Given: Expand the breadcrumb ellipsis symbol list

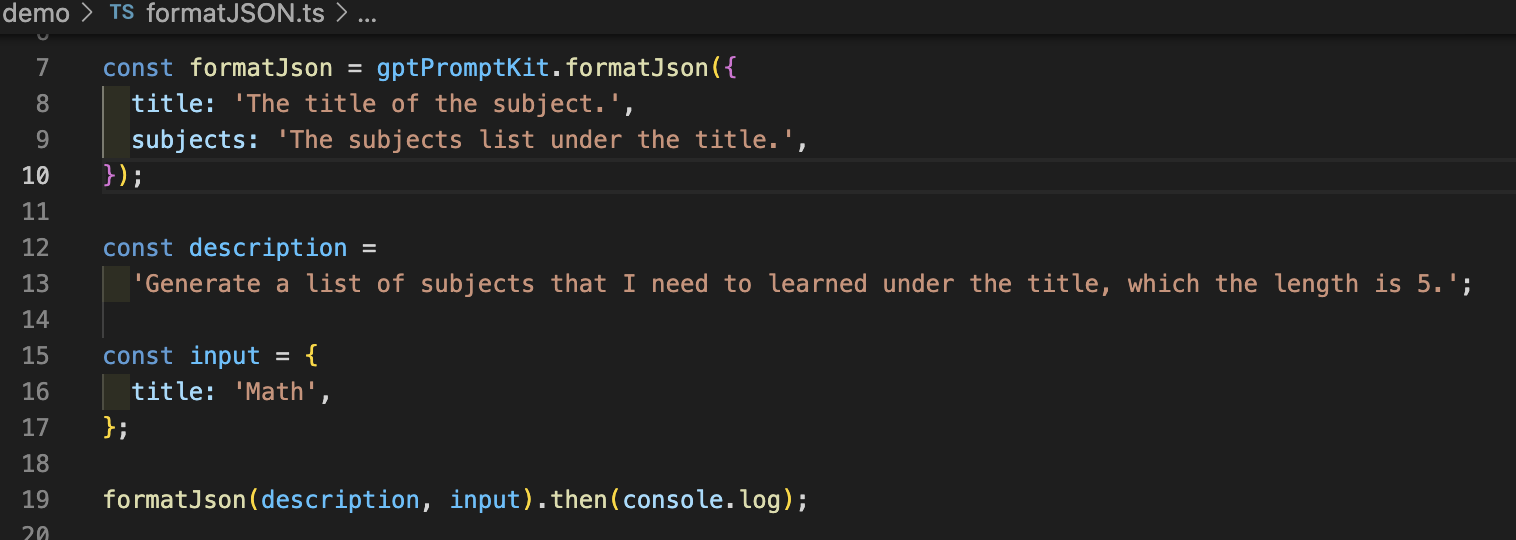Looking at the screenshot, I should tap(367, 16).
